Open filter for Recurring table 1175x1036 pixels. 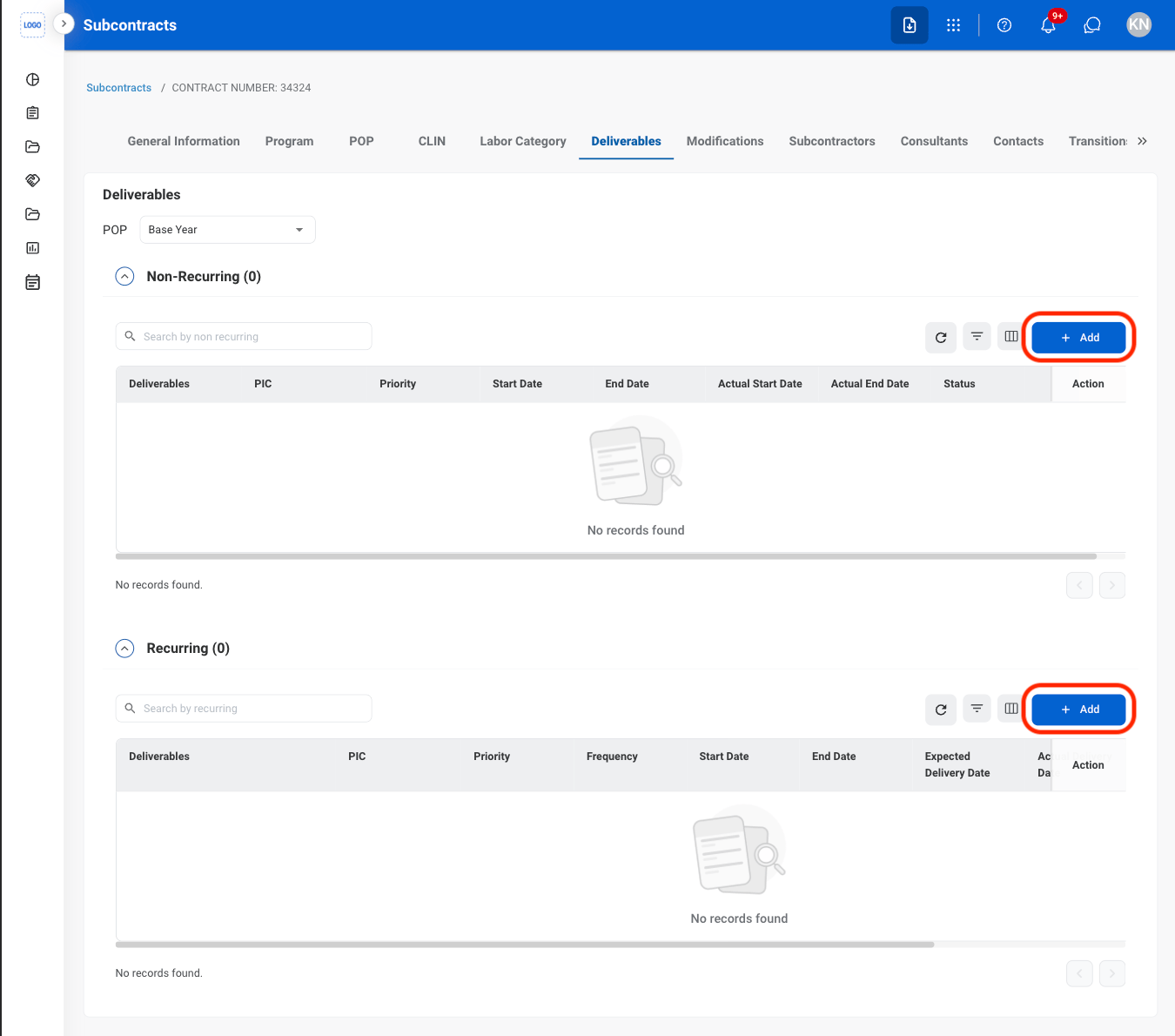point(977,709)
